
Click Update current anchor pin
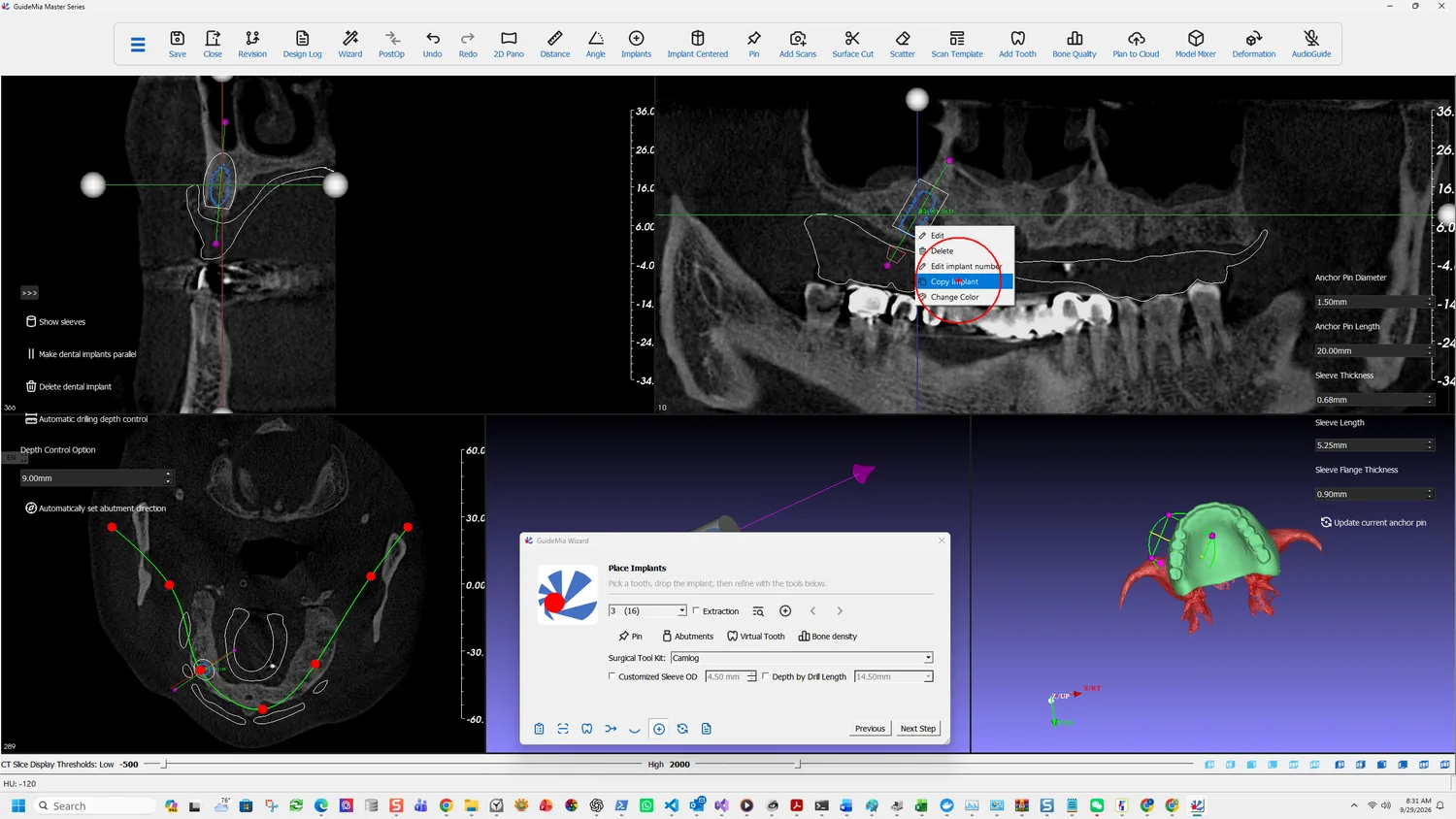click(1373, 522)
